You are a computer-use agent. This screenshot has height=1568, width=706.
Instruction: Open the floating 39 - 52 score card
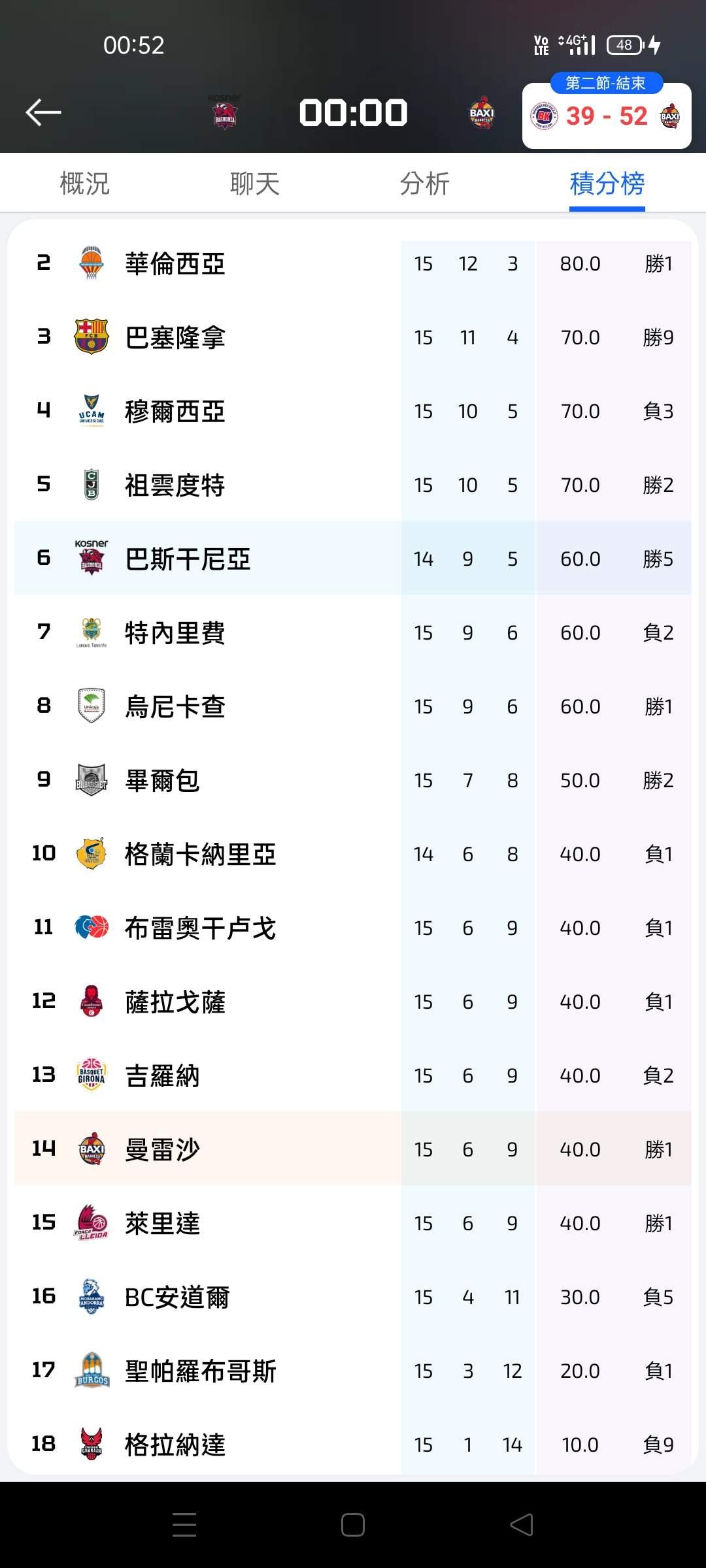(606, 116)
